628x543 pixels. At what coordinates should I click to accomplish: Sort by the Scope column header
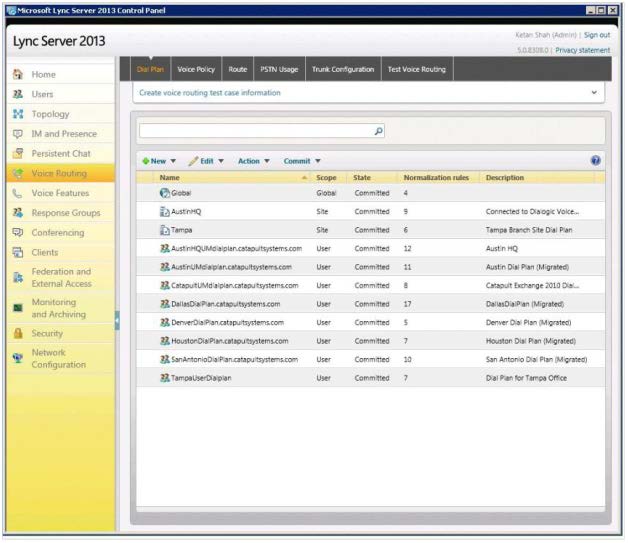point(326,177)
